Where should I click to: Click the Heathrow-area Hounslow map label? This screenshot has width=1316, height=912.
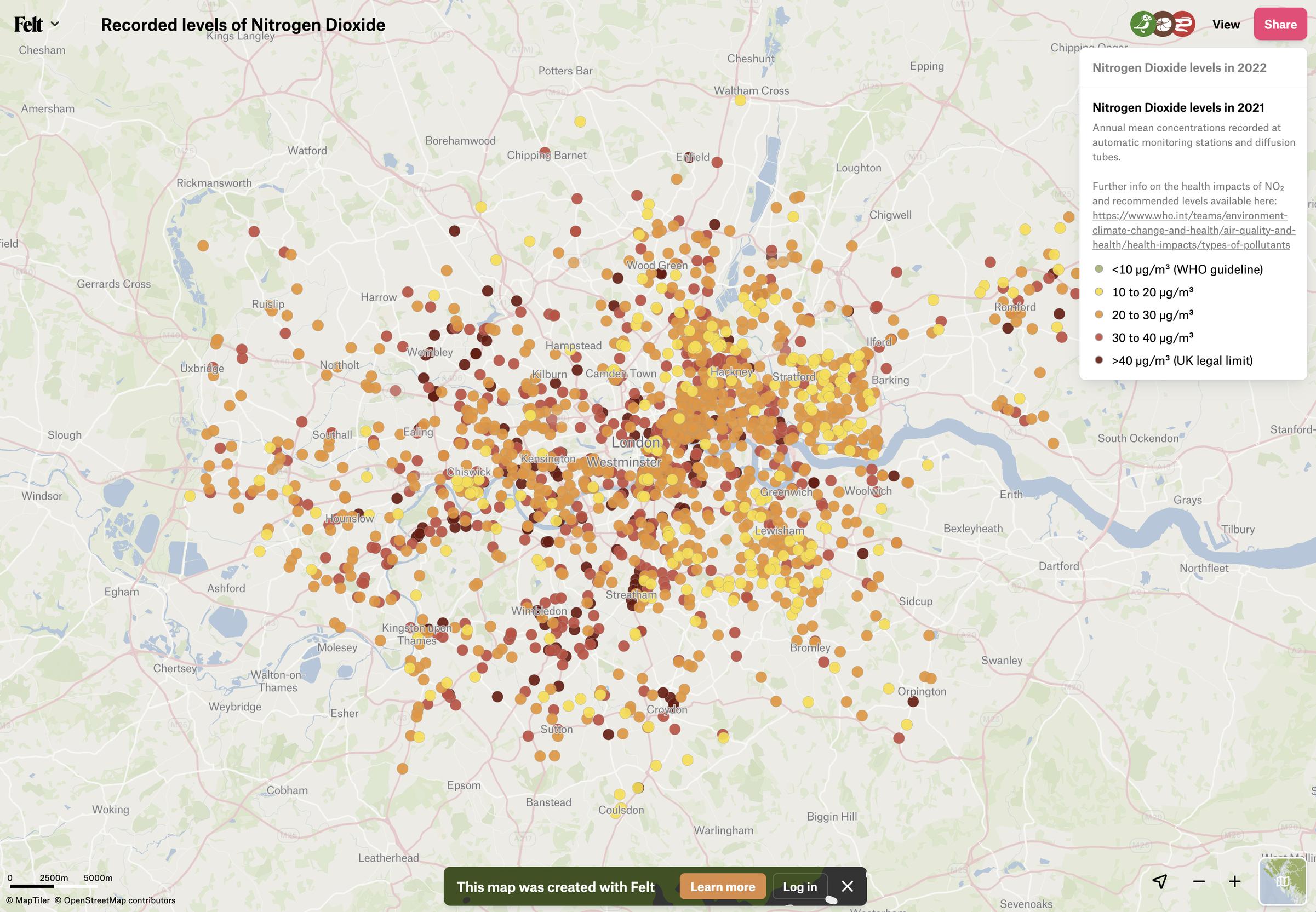click(x=349, y=518)
